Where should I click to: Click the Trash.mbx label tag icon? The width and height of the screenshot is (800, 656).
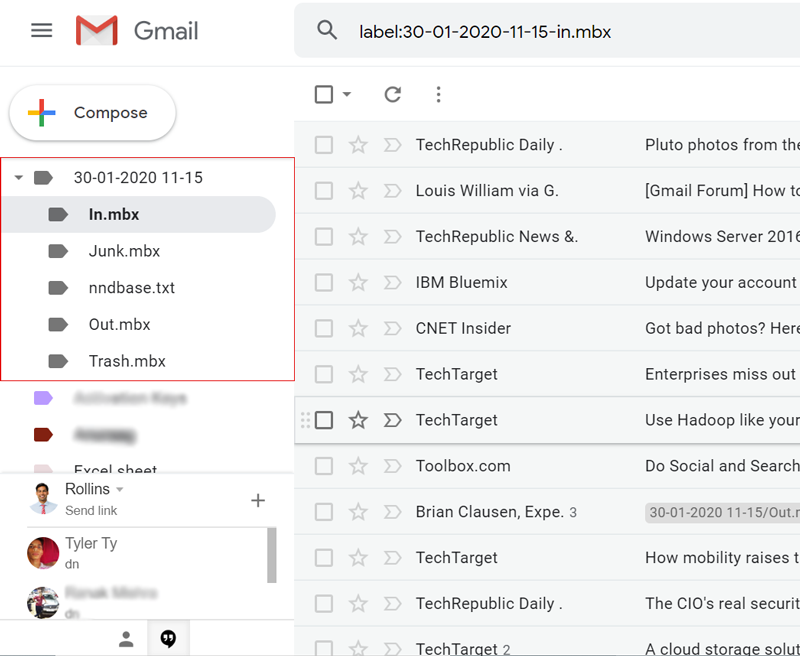58,361
